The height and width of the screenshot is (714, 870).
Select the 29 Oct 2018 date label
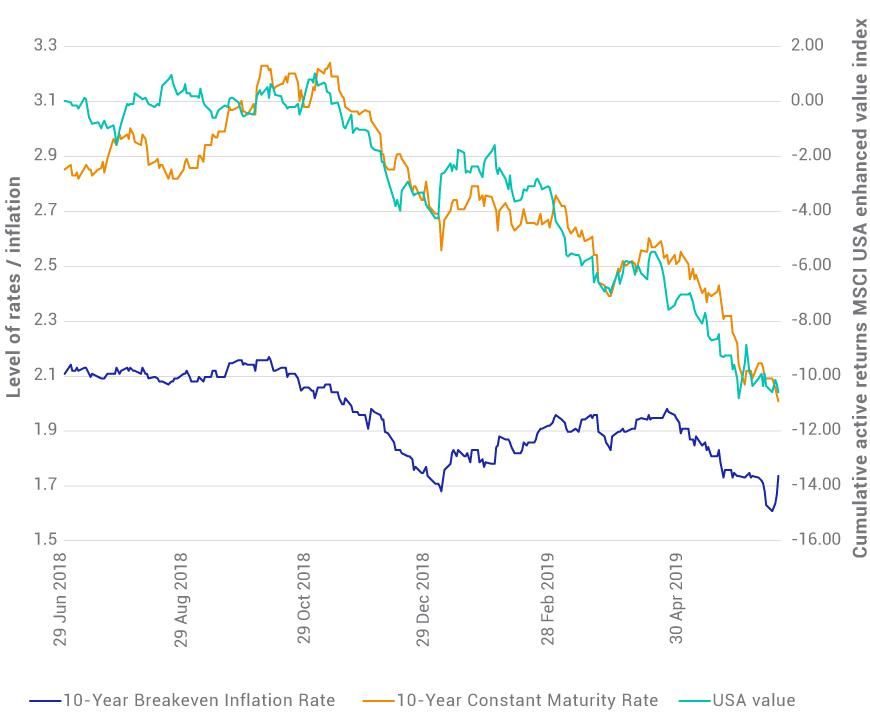click(303, 601)
